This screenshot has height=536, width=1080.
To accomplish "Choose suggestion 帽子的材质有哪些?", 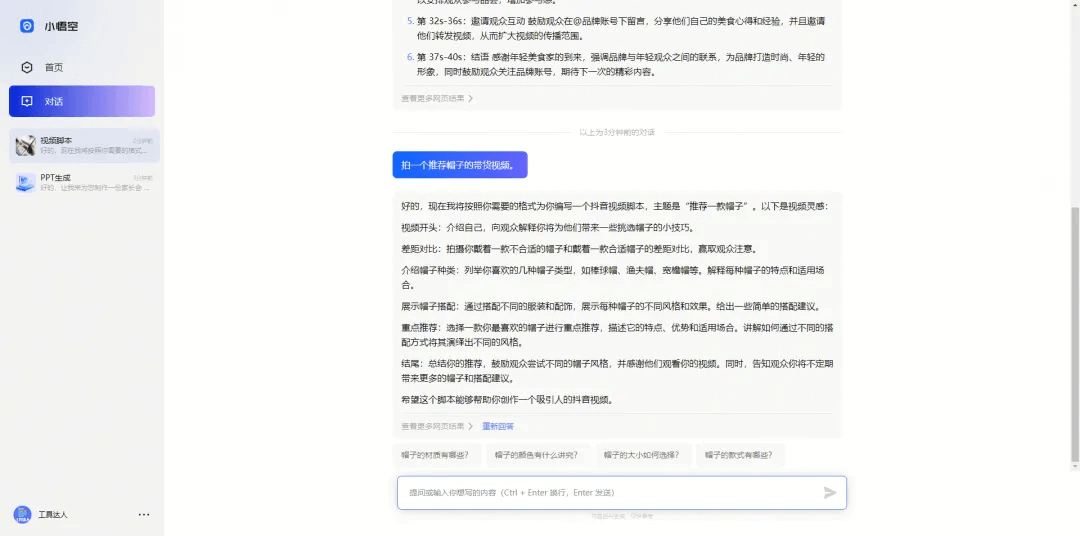I will click(x=435, y=455).
